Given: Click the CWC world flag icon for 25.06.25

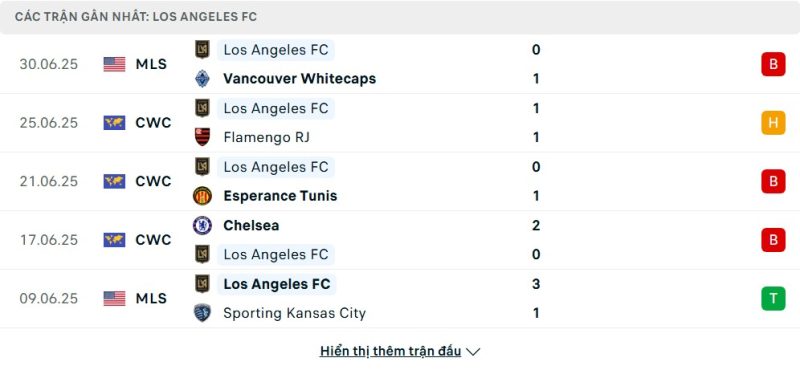Looking at the screenshot, I should (x=114, y=122).
